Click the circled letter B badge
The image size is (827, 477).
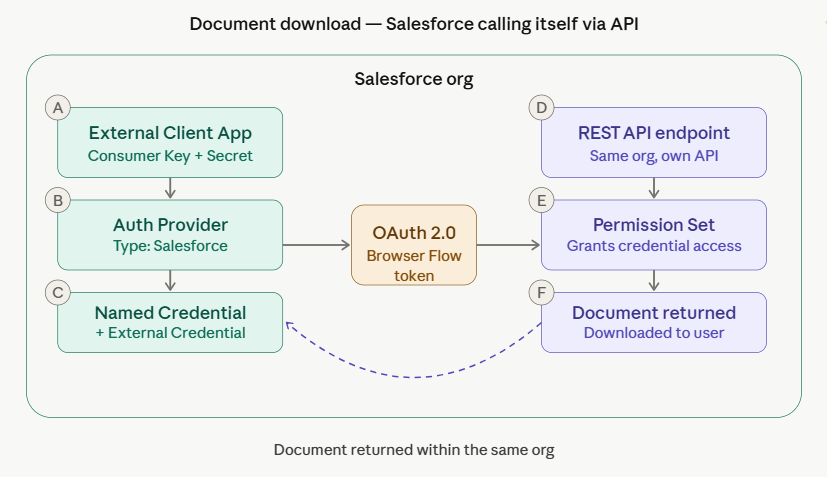pyautogui.click(x=58, y=201)
